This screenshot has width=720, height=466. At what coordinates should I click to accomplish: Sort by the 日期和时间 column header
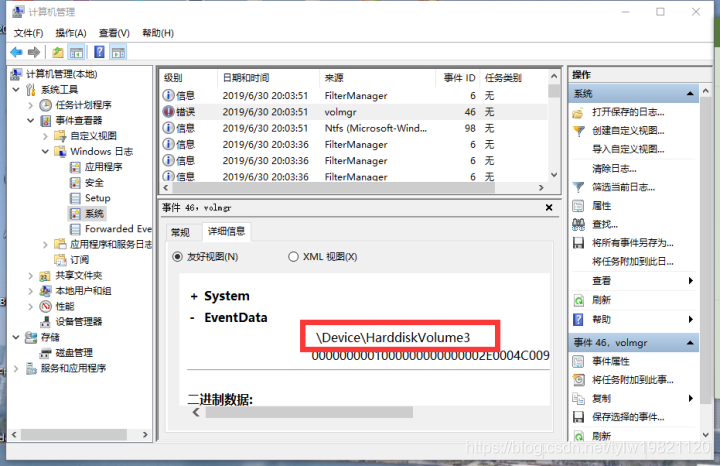point(268,78)
